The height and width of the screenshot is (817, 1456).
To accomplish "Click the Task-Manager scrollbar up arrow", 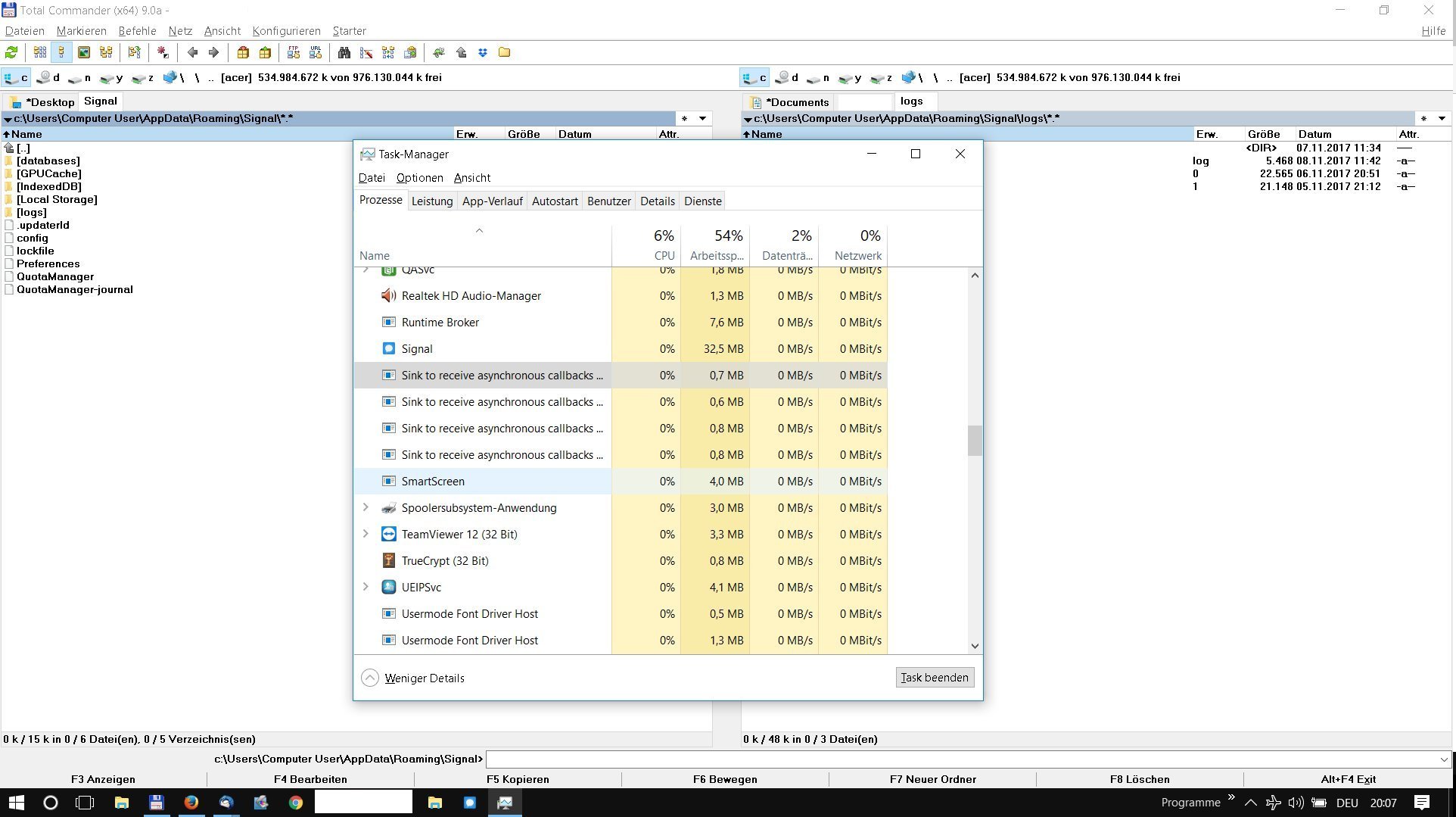I will tap(975, 276).
